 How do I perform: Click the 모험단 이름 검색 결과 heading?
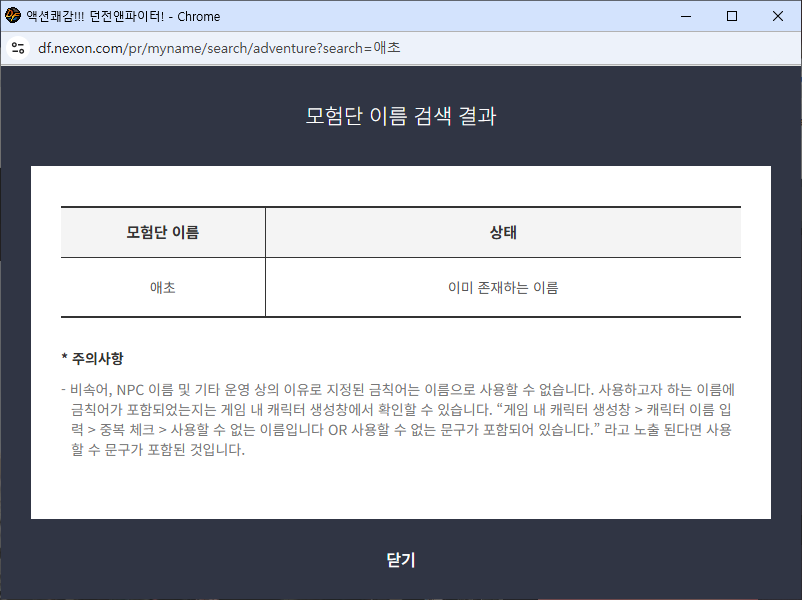(400, 116)
